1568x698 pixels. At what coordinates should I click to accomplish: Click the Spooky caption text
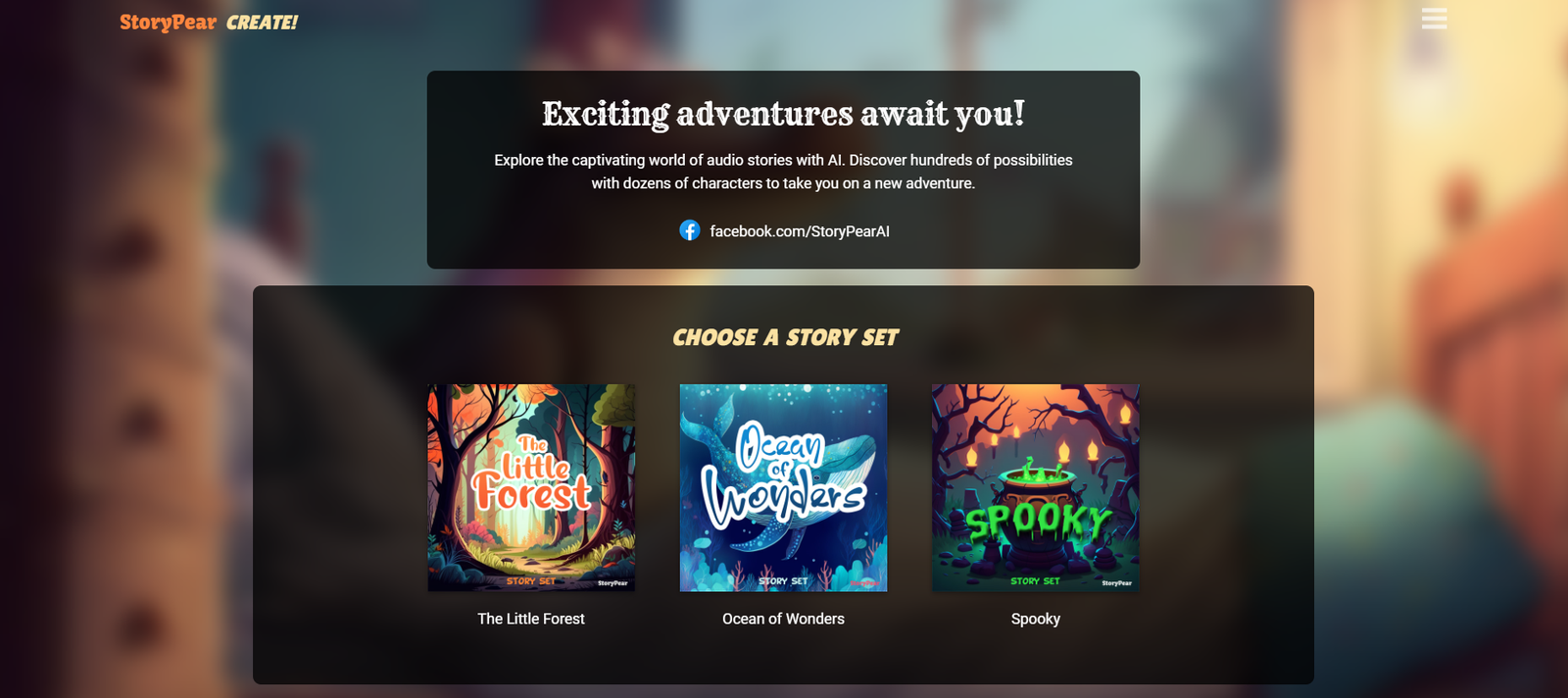coord(1036,619)
